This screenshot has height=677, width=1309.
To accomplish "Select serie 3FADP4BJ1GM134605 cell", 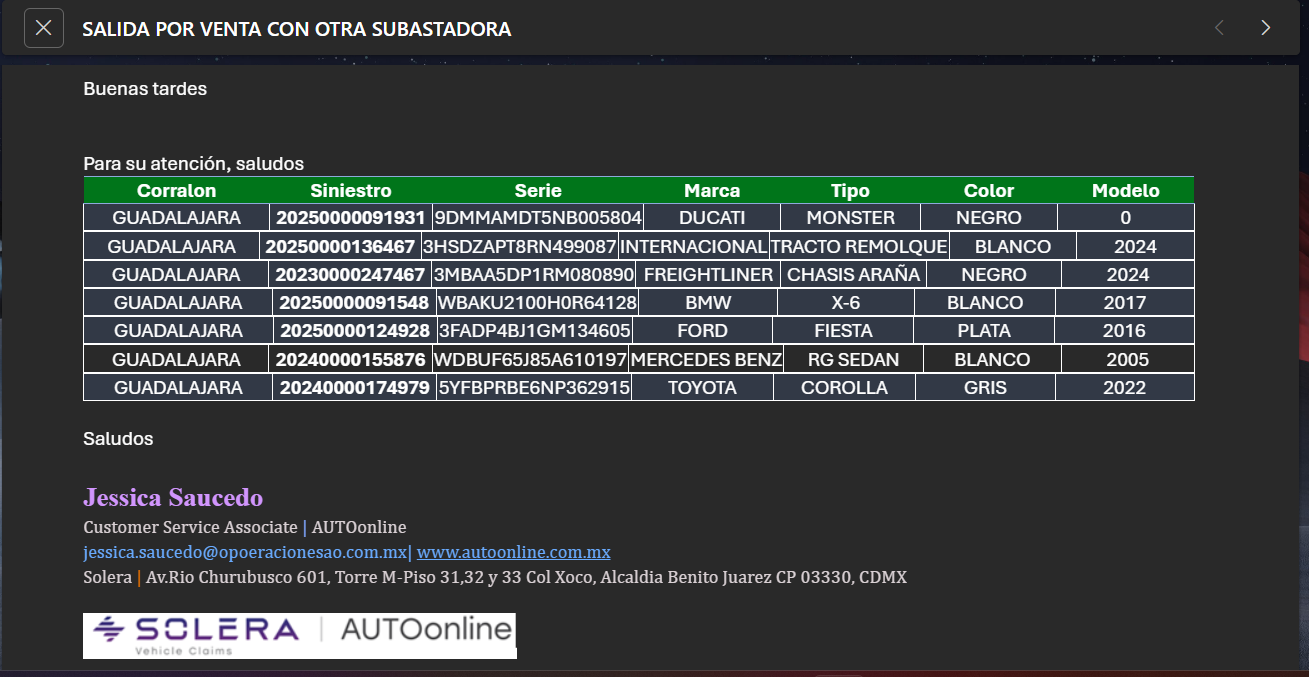I will 535,330.
